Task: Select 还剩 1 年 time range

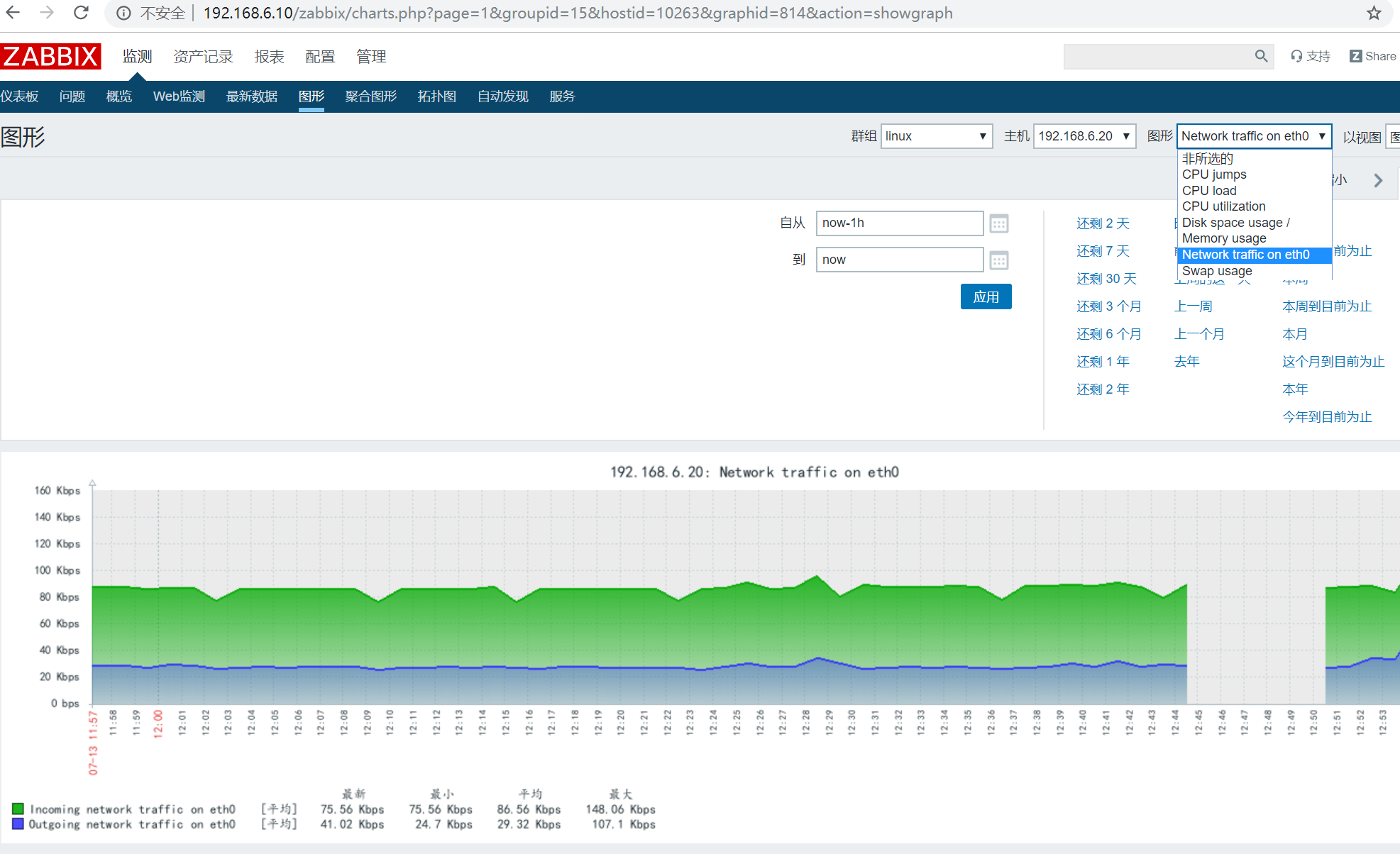Action: [1103, 362]
